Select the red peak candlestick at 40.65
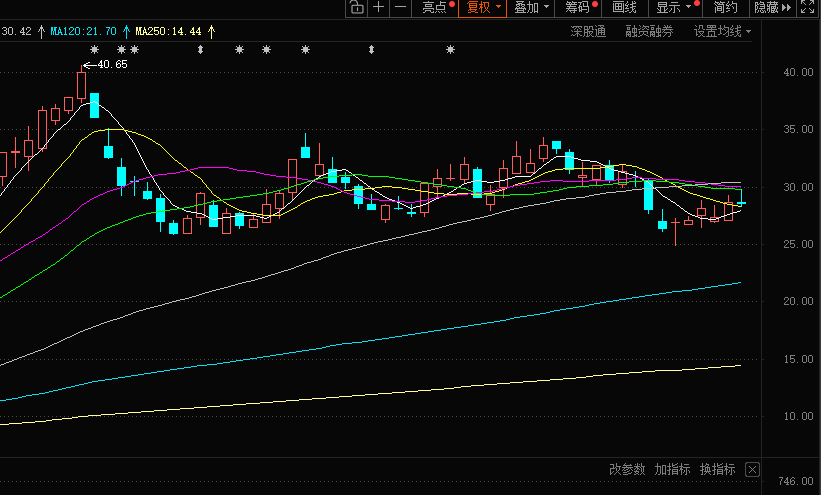Image resolution: width=821 pixels, height=495 pixels. click(x=82, y=85)
